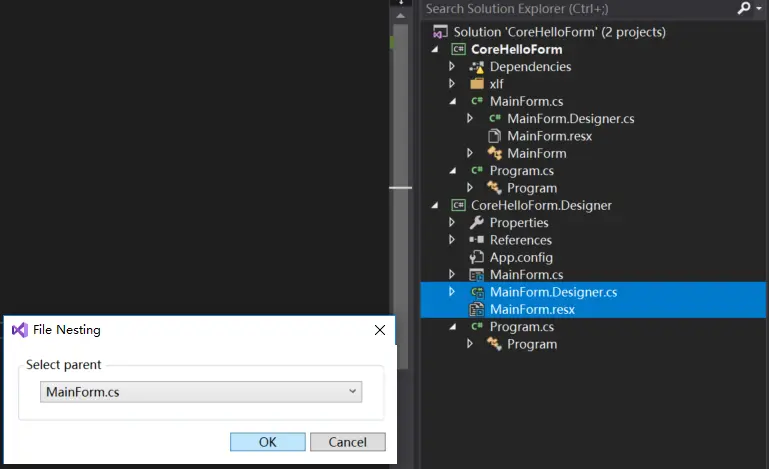
Task: Click the xlf folder icon
Action: (x=477, y=84)
